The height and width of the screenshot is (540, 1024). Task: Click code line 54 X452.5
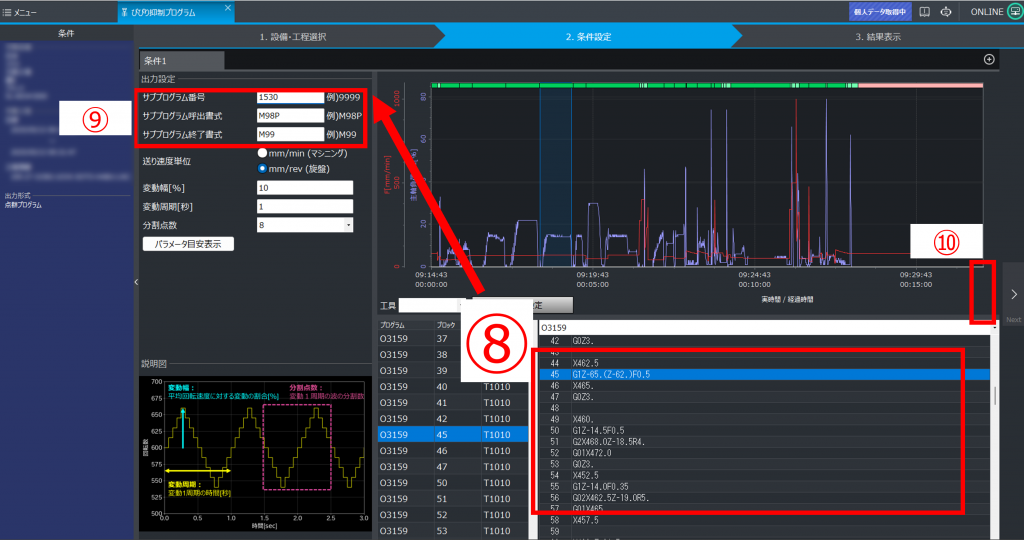point(764,475)
